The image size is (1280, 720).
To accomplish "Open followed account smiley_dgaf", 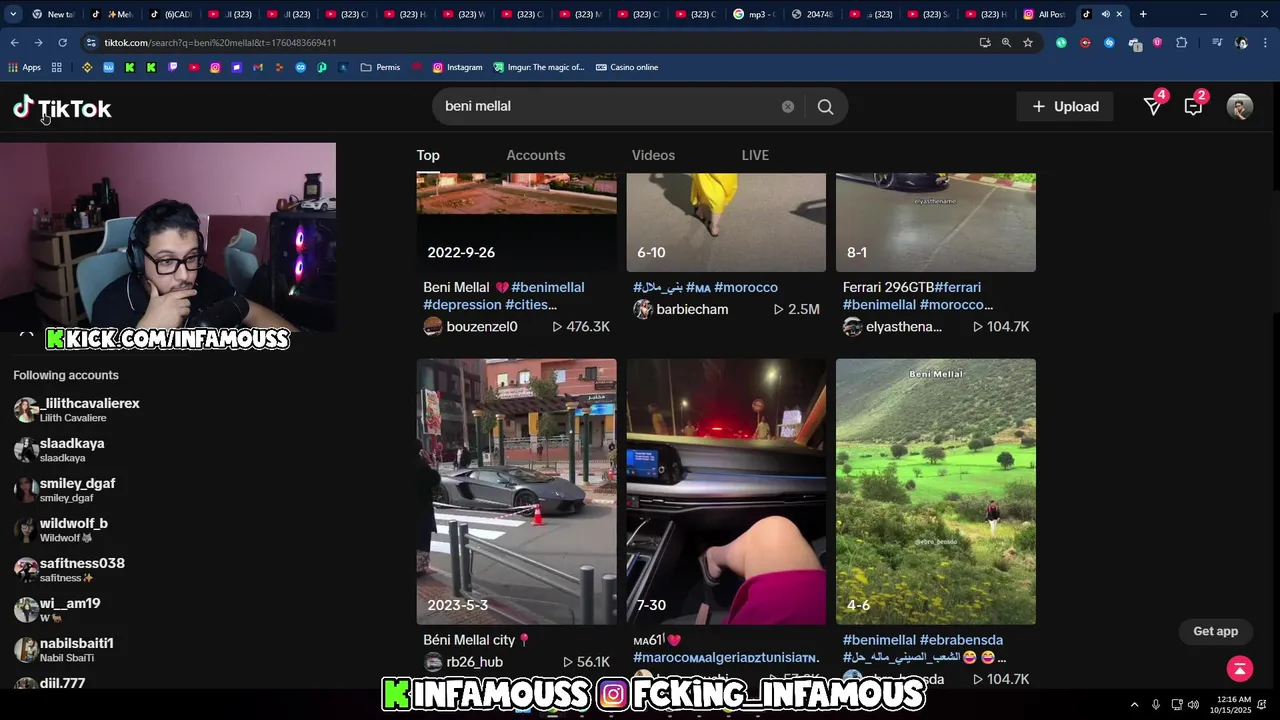I will [64, 490].
